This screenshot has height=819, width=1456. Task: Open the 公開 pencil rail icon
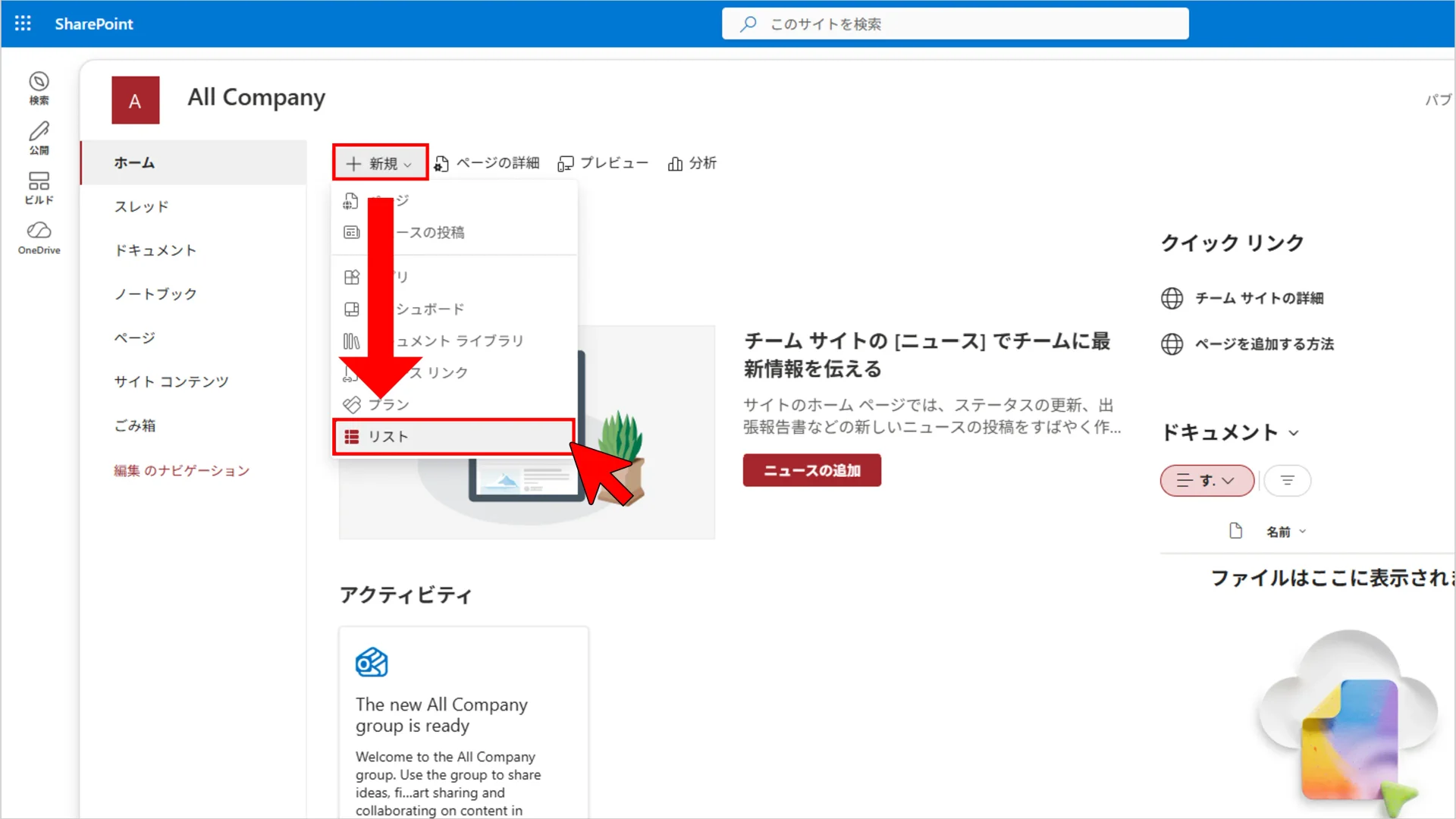pyautogui.click(x=39, y=138)
